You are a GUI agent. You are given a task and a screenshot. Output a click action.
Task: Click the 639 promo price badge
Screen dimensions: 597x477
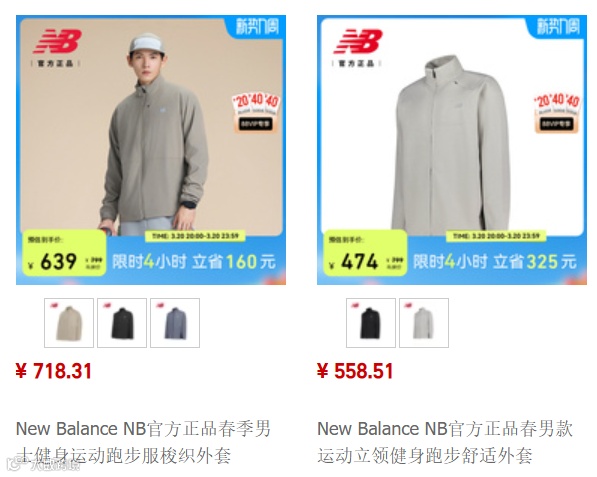(x=64, y=253)
